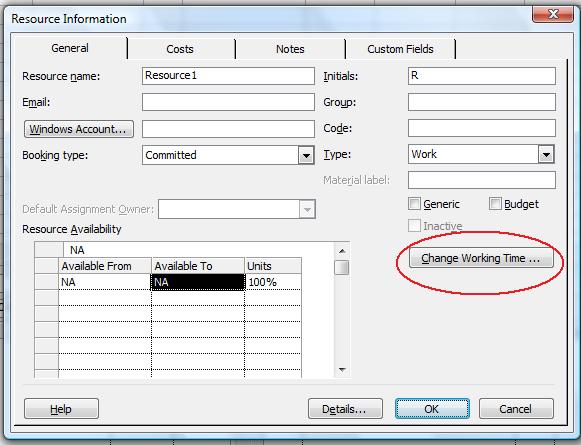Cancel the Resource Information dialog
The width and height of the screenshot is (581, 445).
(516, 409)
